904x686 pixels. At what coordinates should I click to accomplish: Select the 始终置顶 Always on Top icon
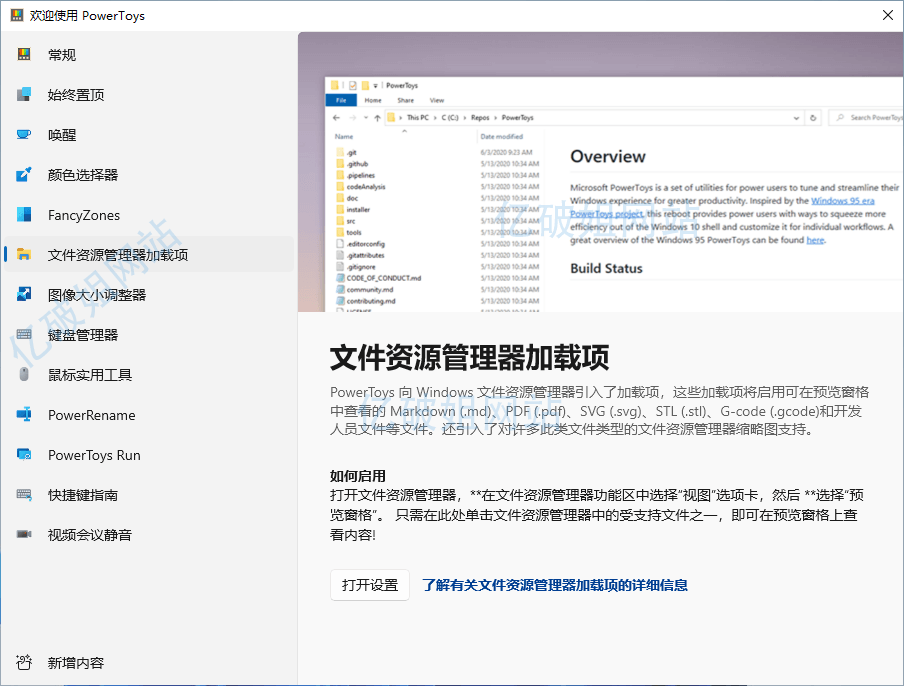(x=24, y=95)
